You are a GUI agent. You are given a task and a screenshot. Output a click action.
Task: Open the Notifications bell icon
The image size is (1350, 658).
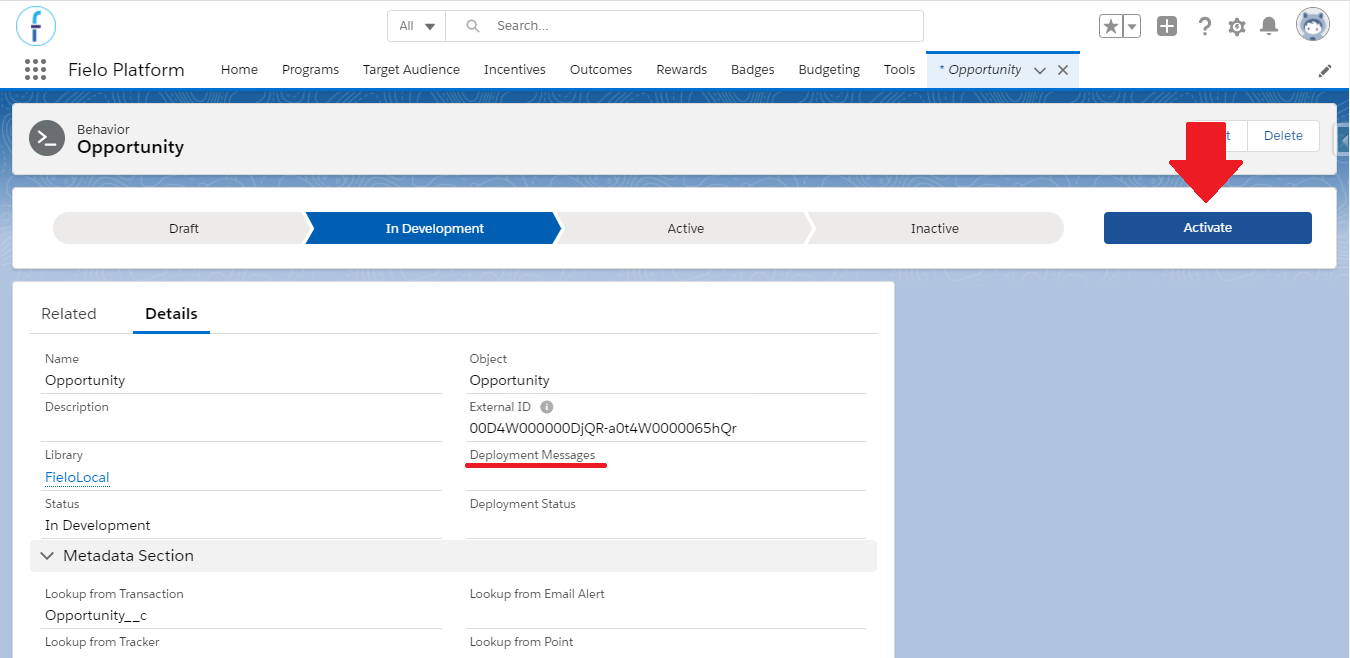click(1269, 26)
